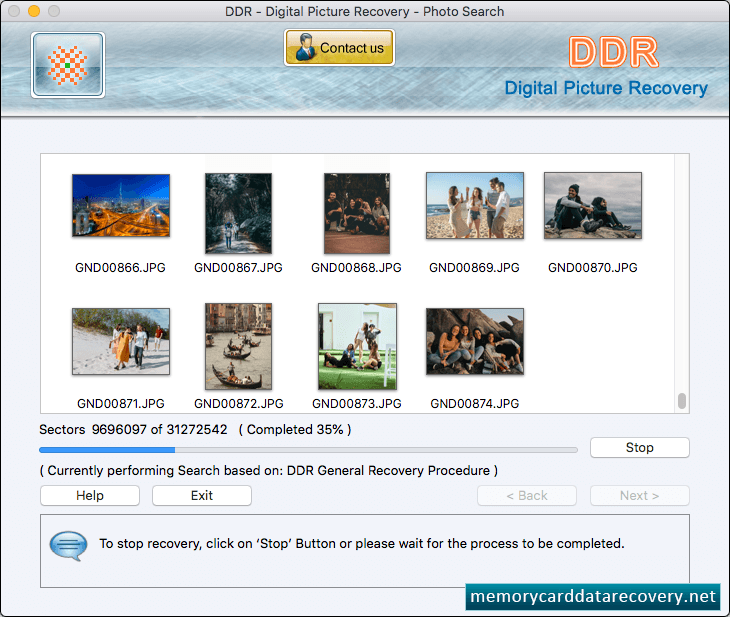Click the orange checkered DDR logo icon

coord(68,65)
